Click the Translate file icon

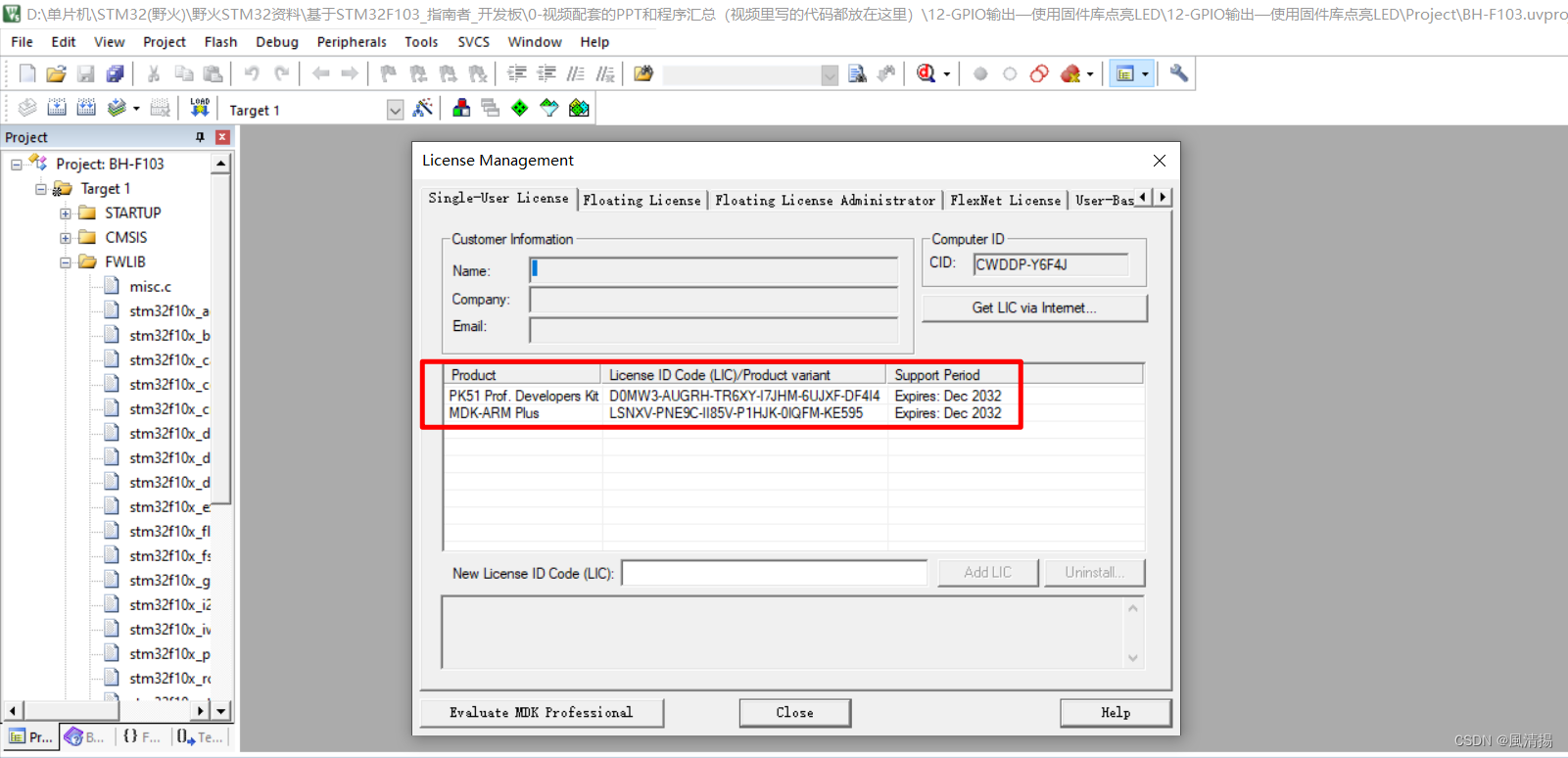click(x=27, y=108)
